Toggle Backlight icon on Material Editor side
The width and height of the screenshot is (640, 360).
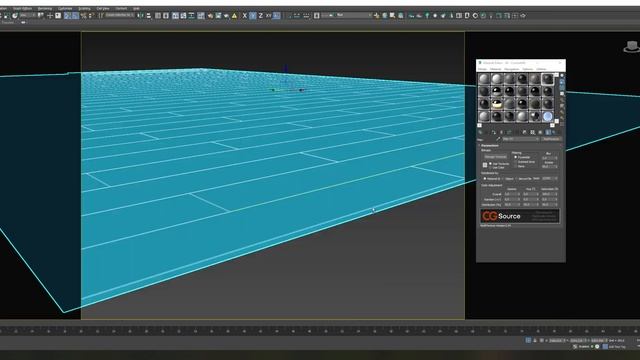562,83
